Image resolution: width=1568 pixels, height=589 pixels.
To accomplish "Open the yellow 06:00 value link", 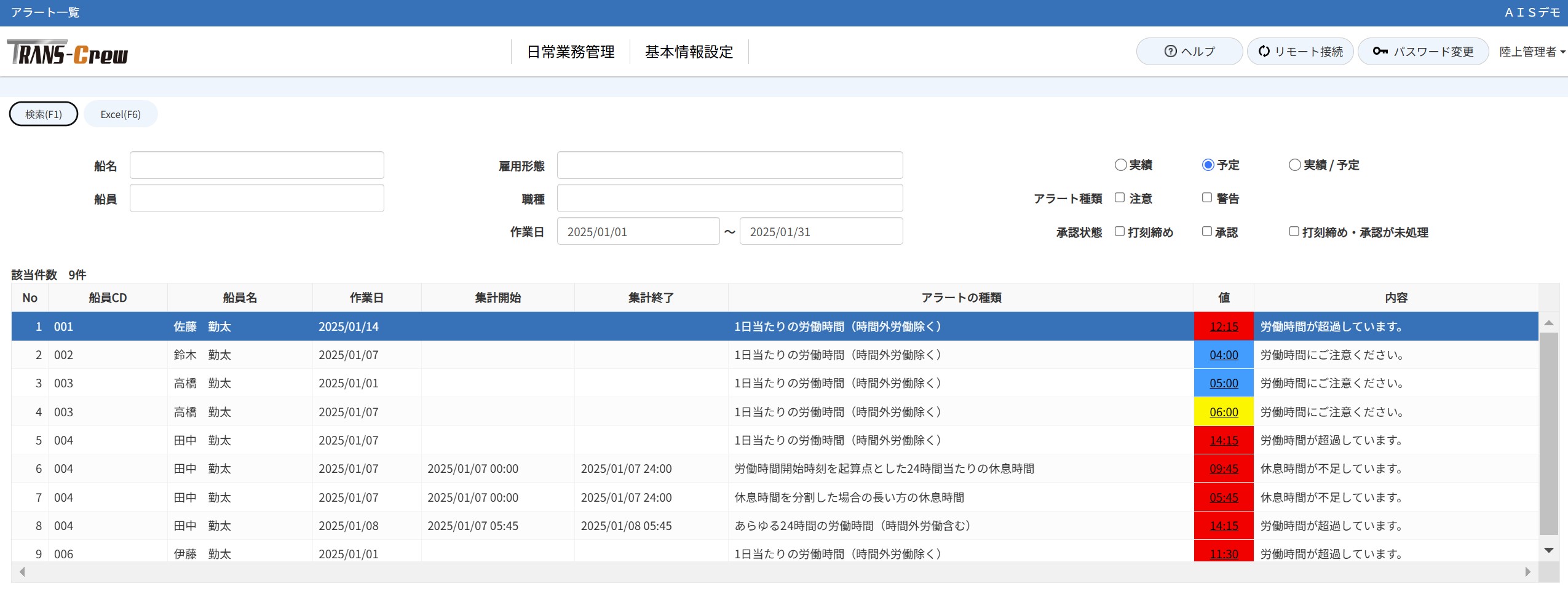I will [x=1224, y=412].
